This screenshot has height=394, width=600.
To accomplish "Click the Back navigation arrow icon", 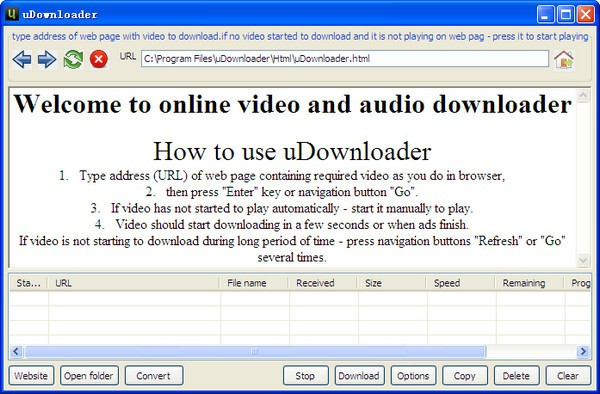I will tap(22, 60).
